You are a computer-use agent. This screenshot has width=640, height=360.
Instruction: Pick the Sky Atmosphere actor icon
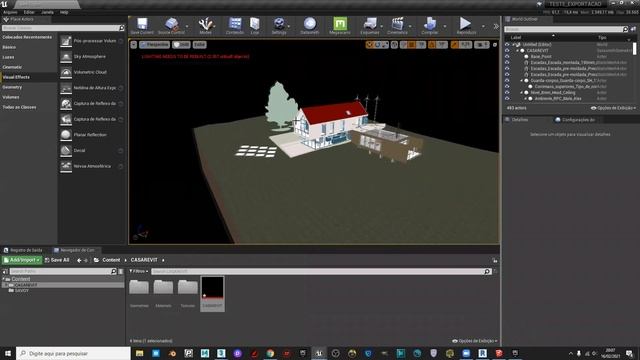(66, 57)
